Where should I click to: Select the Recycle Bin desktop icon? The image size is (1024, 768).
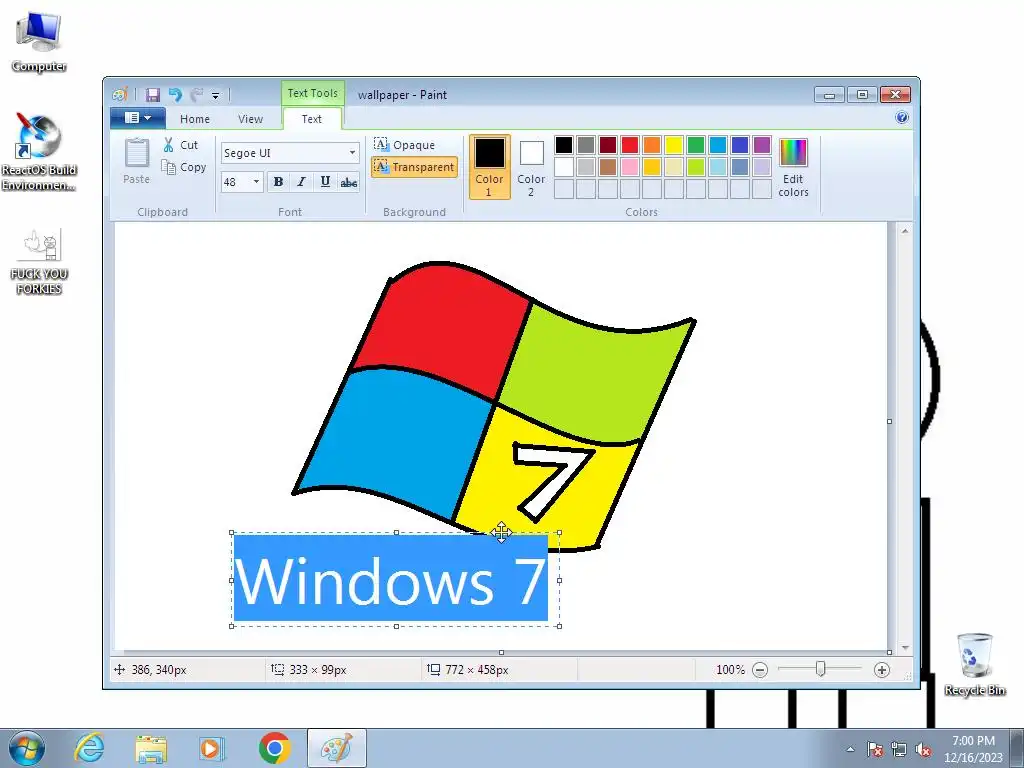click(x=974, y=664)
